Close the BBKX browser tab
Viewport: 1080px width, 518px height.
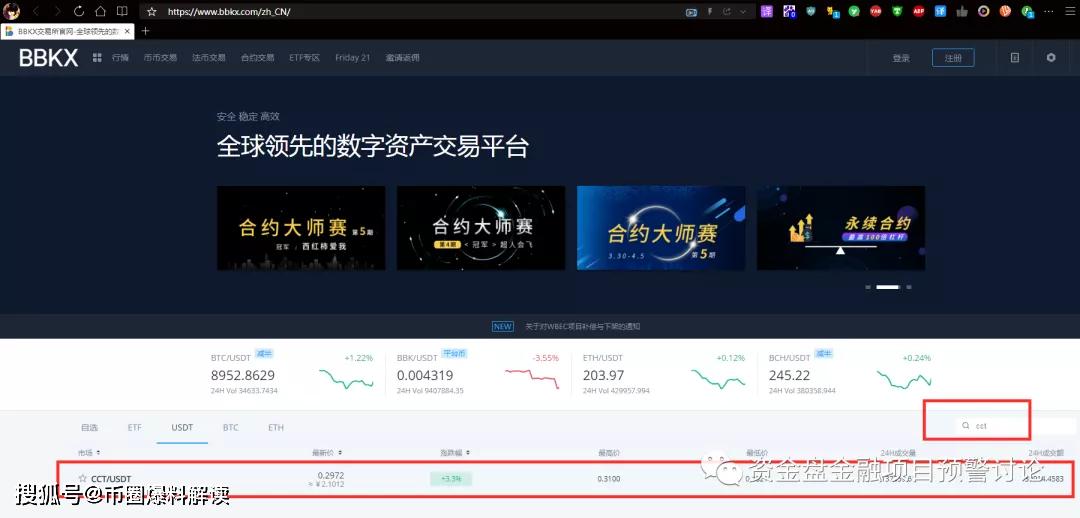point(127,32)
